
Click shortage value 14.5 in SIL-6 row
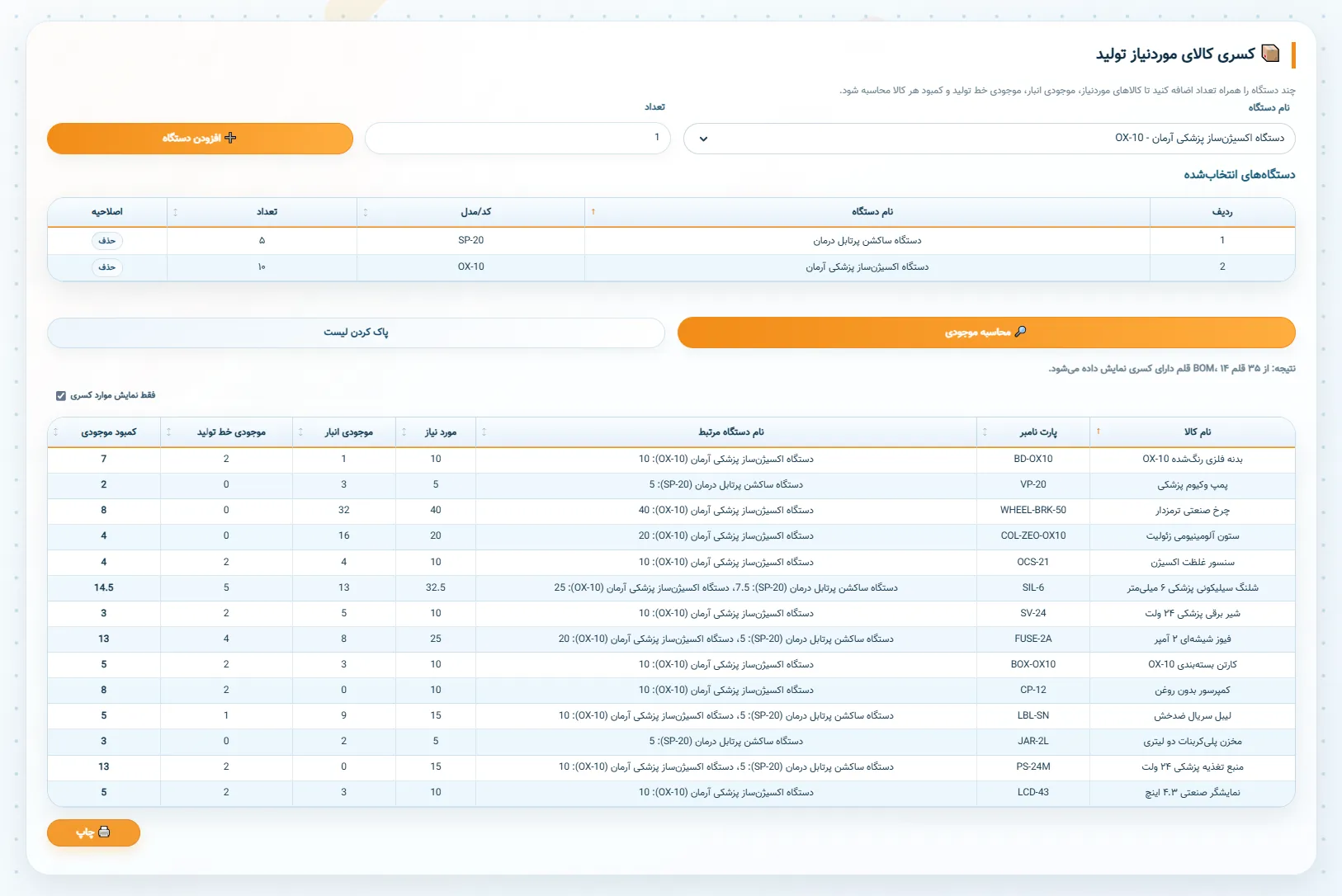[x=104, y=587]
